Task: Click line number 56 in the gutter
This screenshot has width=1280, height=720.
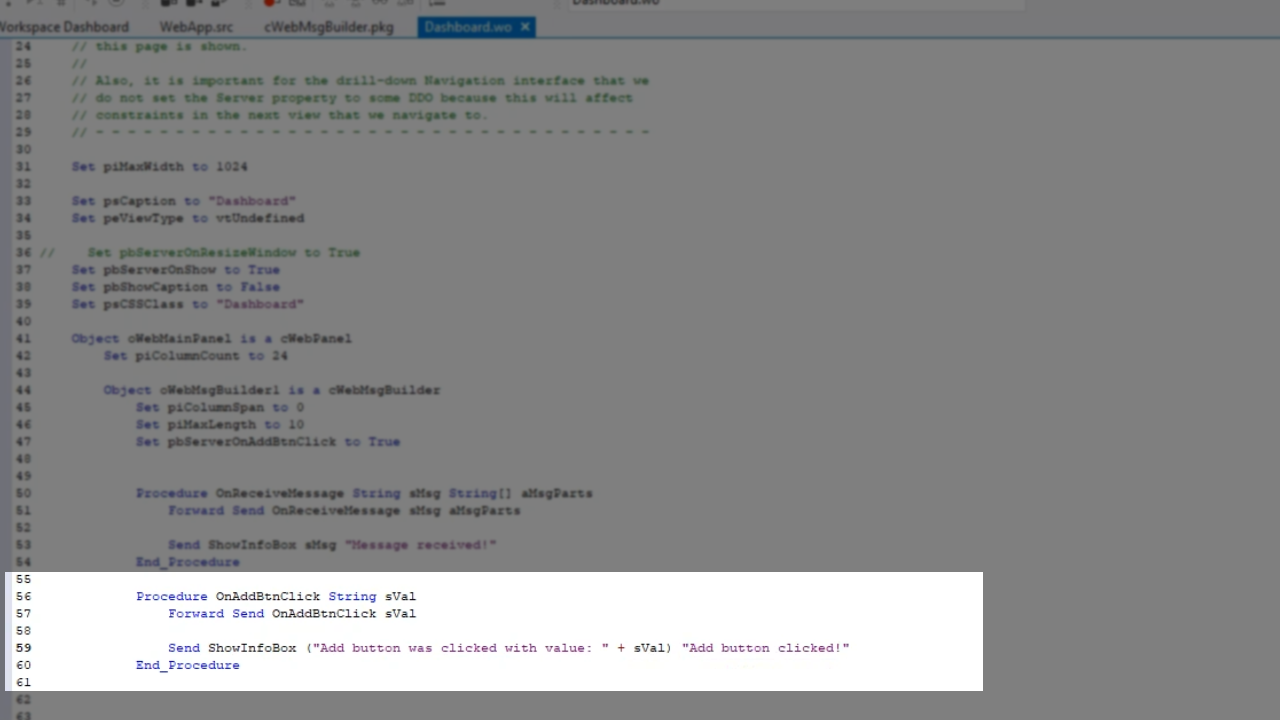Action: pos(23,596)
